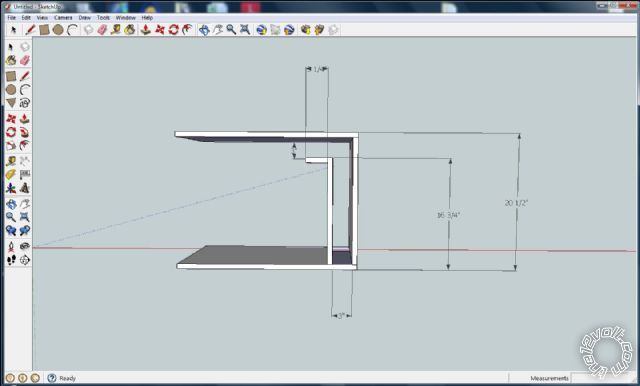Click the Next view icon
Image resolution: width=640 pixels, height=386 pixels.
25,231
